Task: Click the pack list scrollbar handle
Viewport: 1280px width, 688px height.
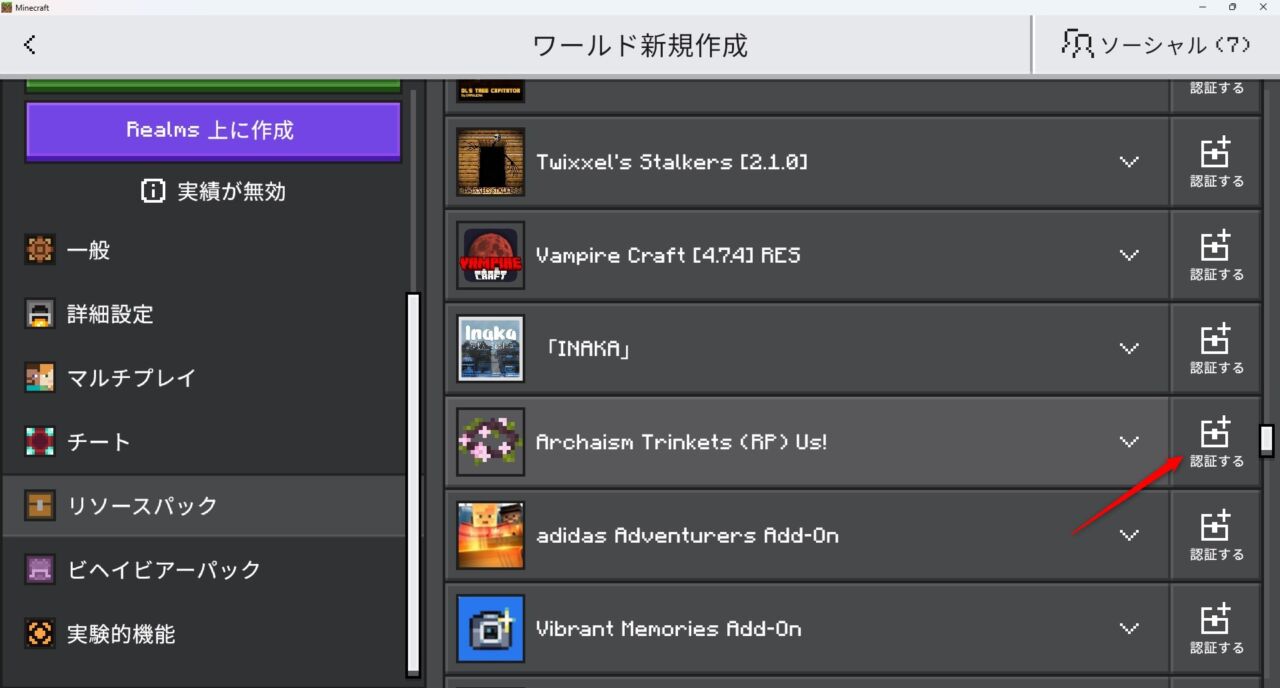Action: coord(1267,440)
